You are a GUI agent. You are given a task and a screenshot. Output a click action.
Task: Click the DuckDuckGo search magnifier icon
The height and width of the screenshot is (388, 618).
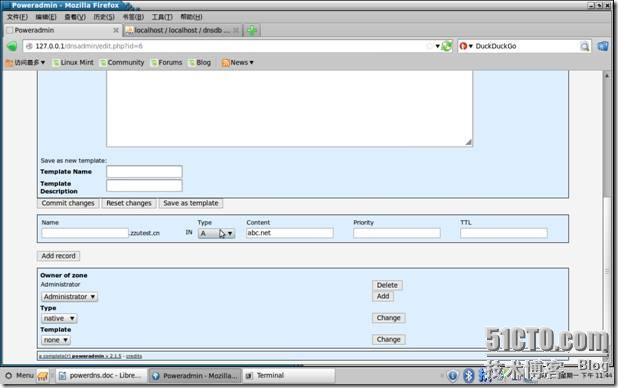[584, 47]
